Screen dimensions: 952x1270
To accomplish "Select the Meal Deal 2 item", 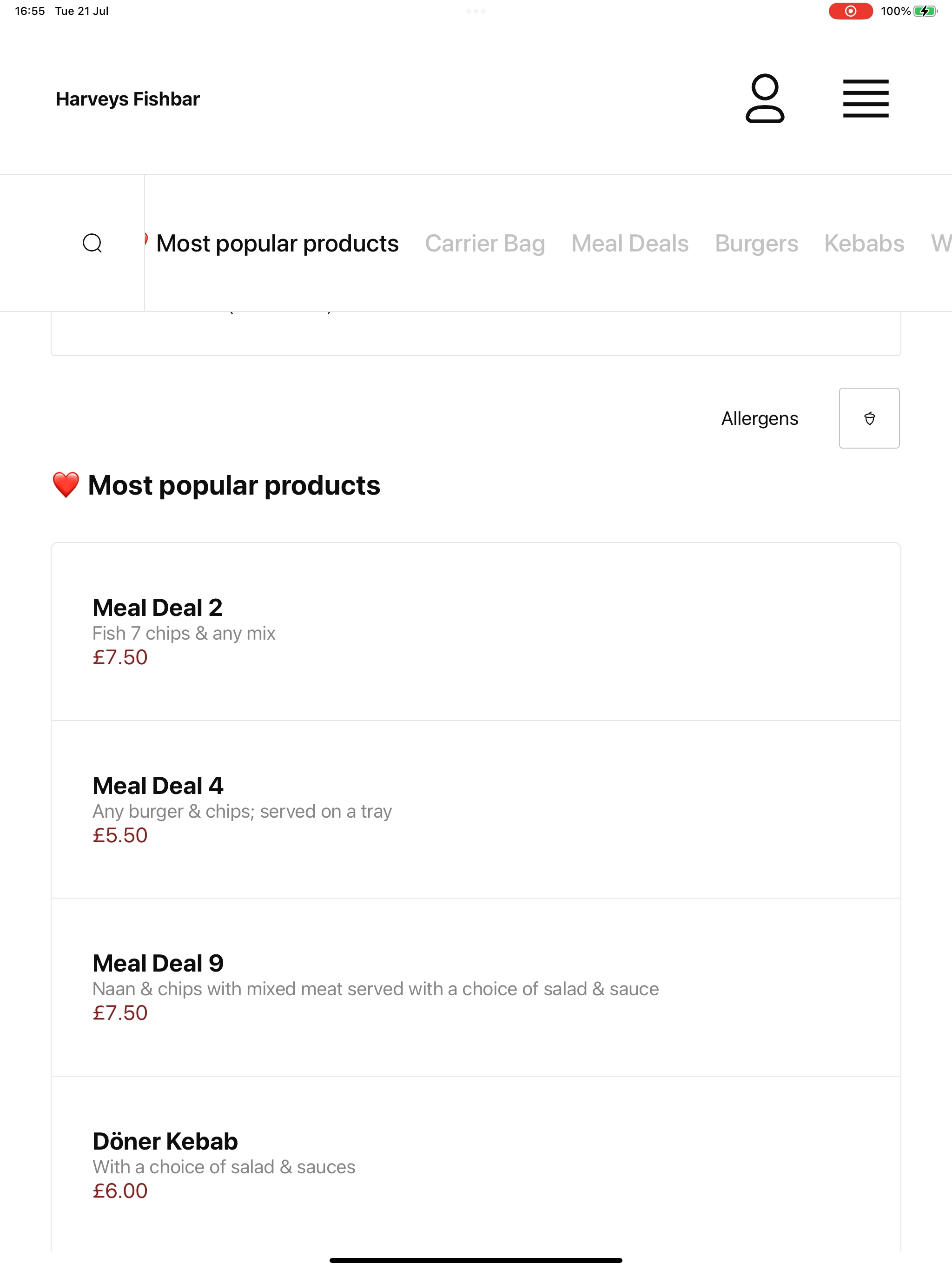I will tap(476, 632).
